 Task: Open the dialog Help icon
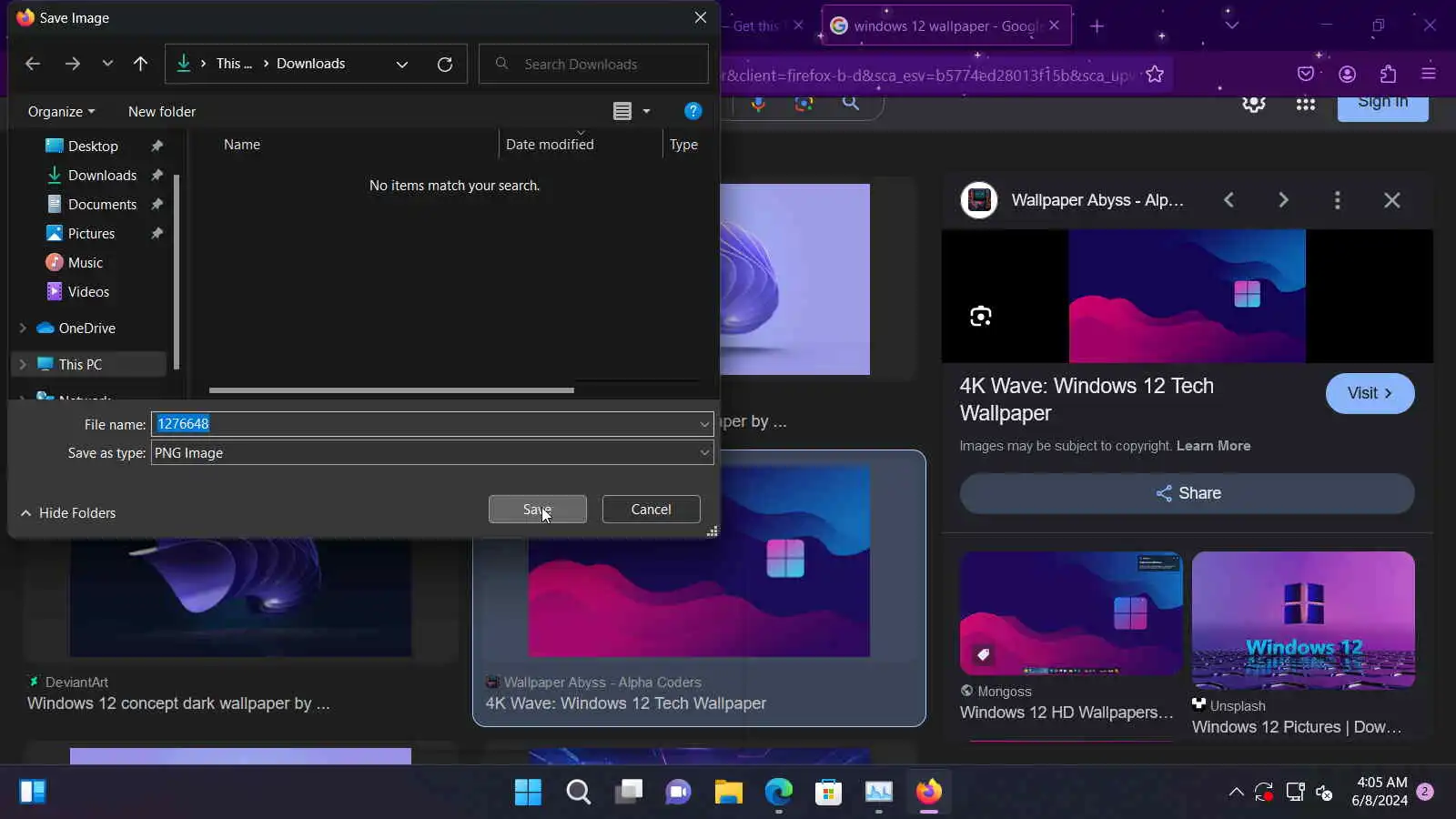click(693, 111)
